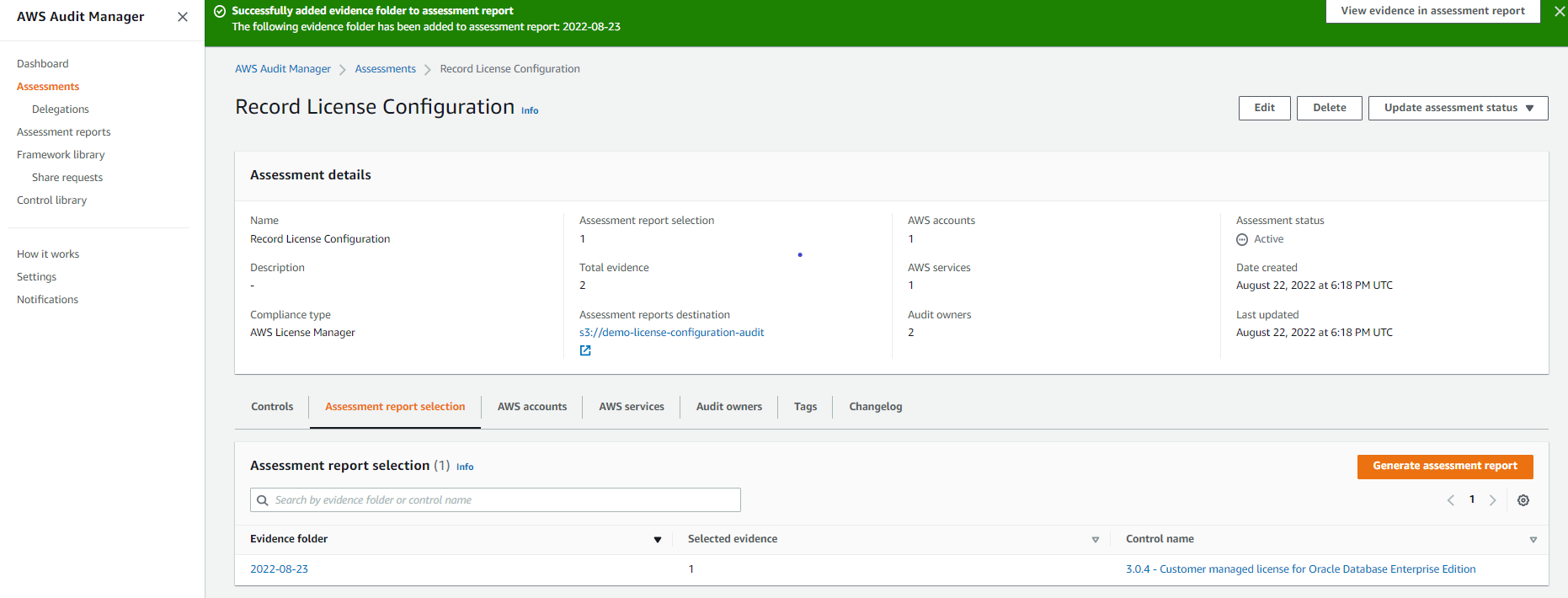Sort by Control name column arrow
The image size is (1568, 598).
1533,540
